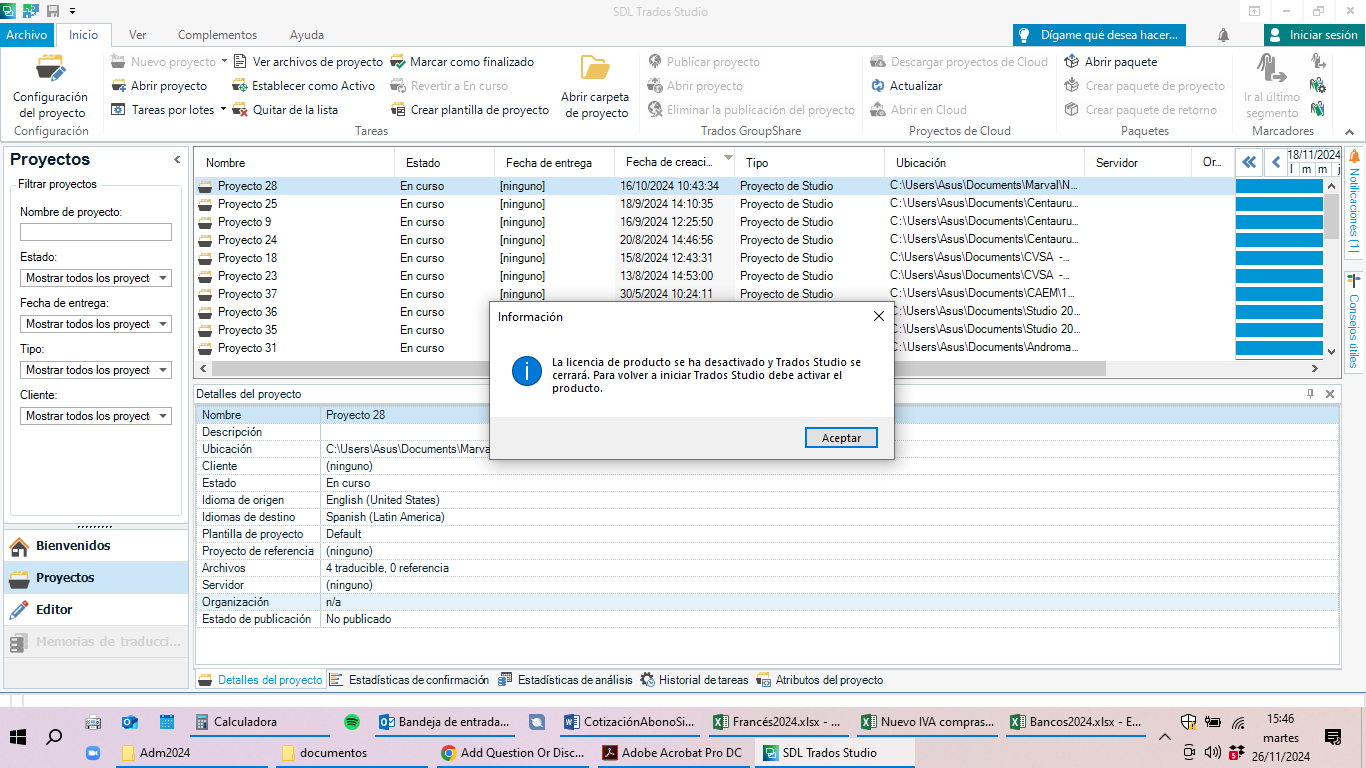This screenshot has height=768, width=1366.
Task: Open the Editor view
Action: coord(95,610)
